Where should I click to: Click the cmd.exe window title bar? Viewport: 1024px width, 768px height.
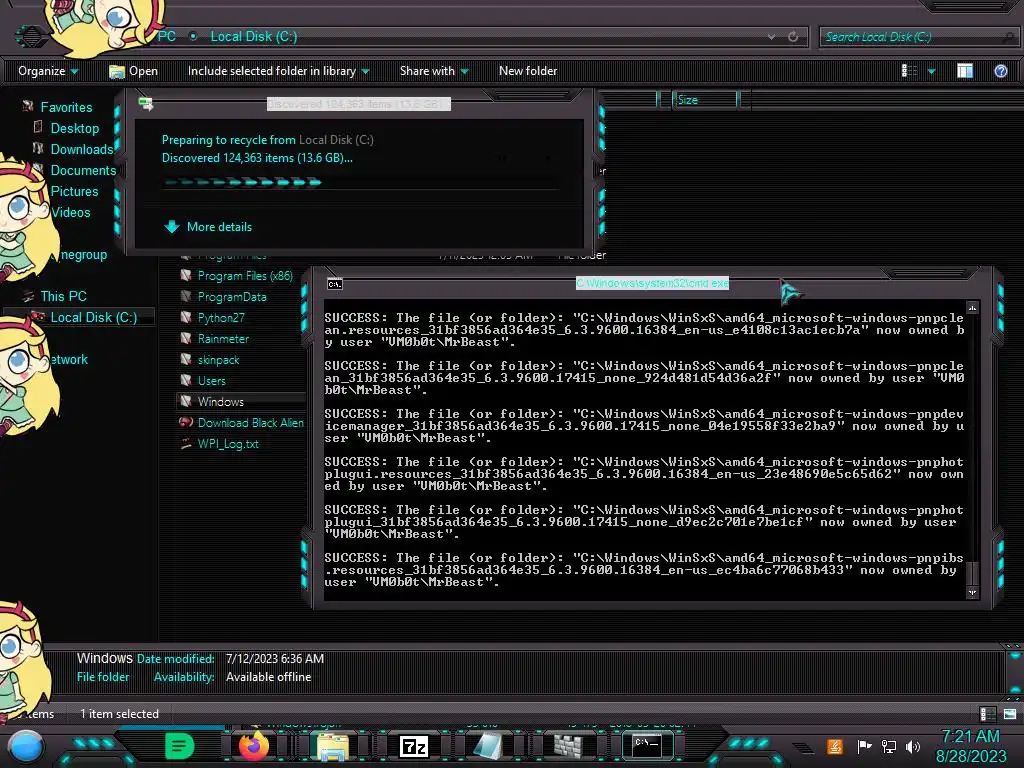652,283
